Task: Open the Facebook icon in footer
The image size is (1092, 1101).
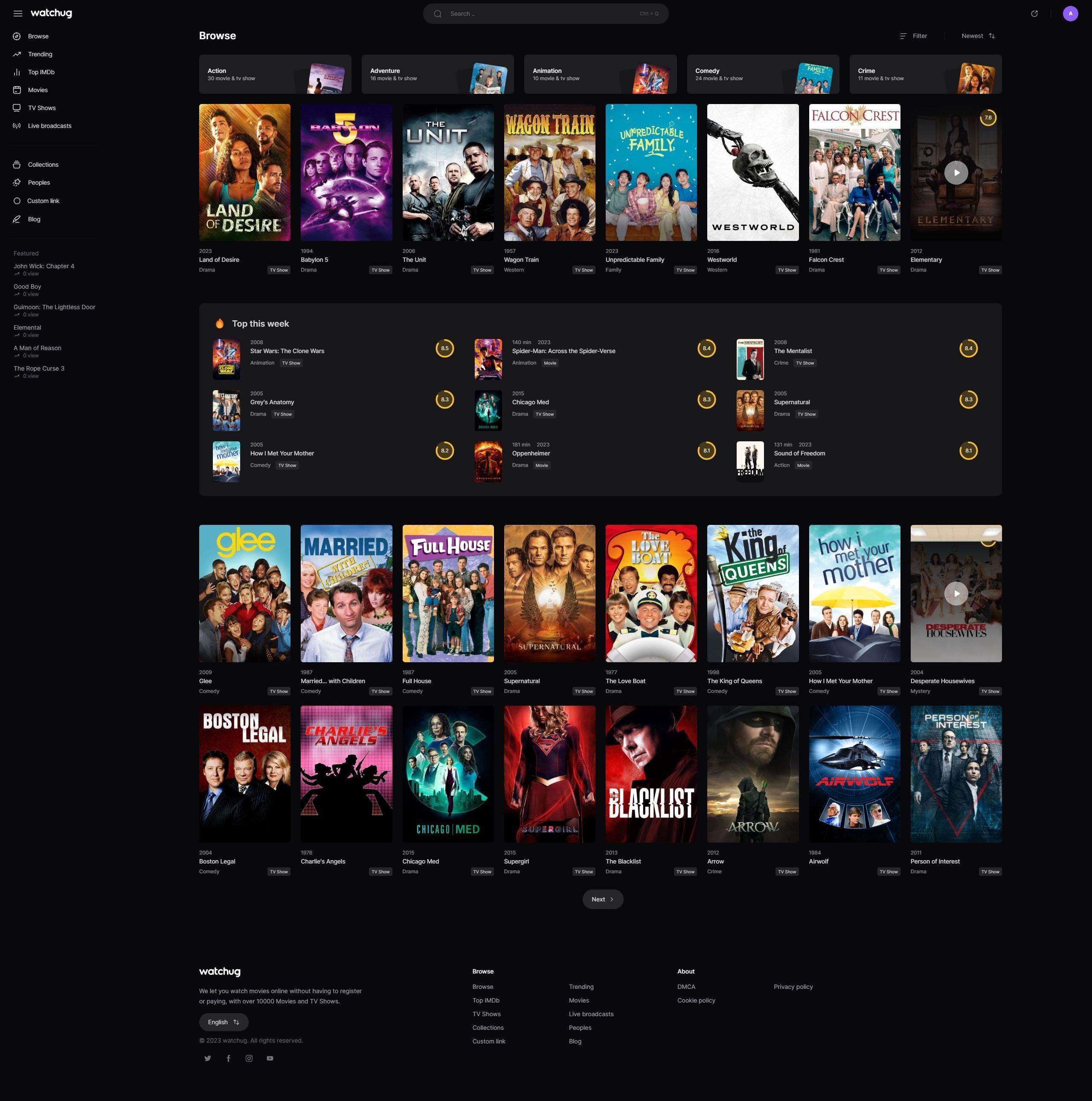Action: click(x=229, y=1058)
